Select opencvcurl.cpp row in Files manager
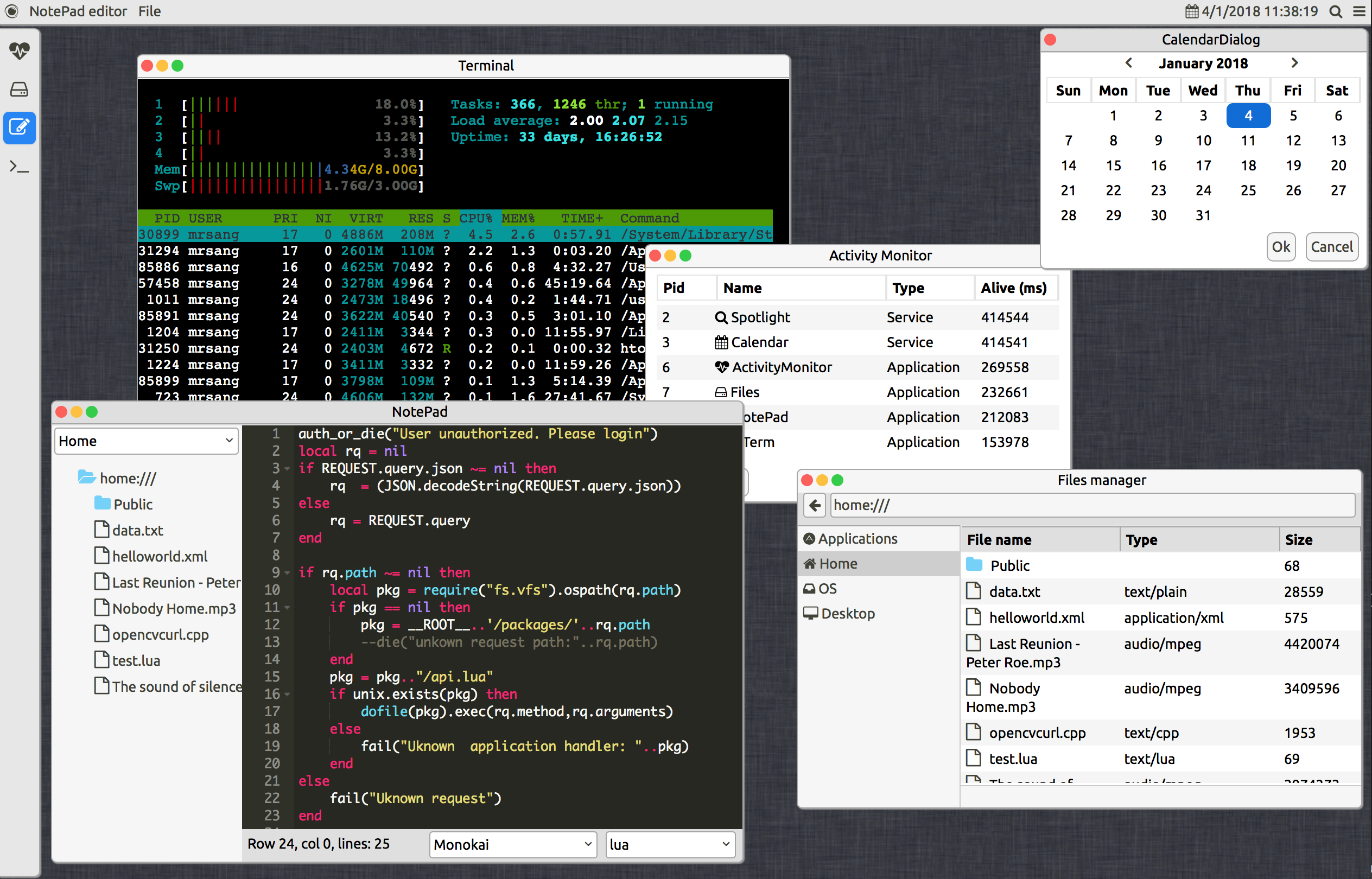The image size is (1372, 879). 1161,733
